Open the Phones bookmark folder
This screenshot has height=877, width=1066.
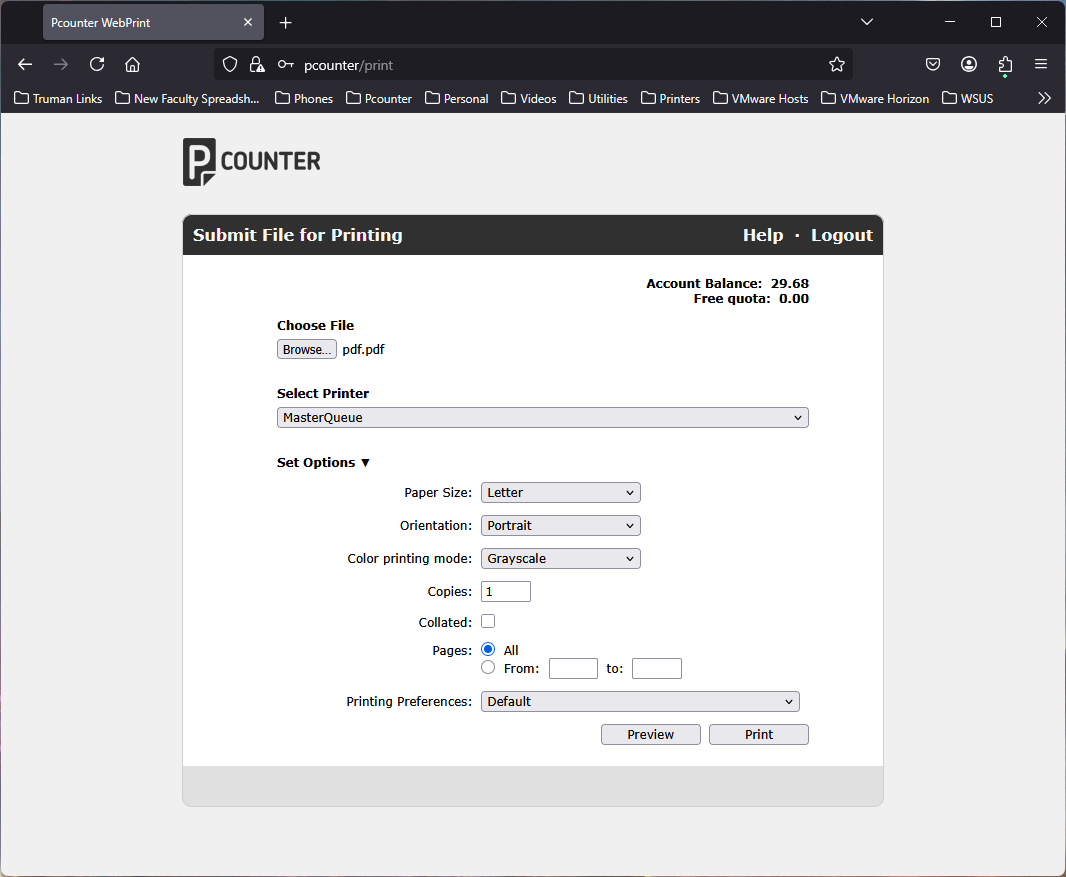304,99
